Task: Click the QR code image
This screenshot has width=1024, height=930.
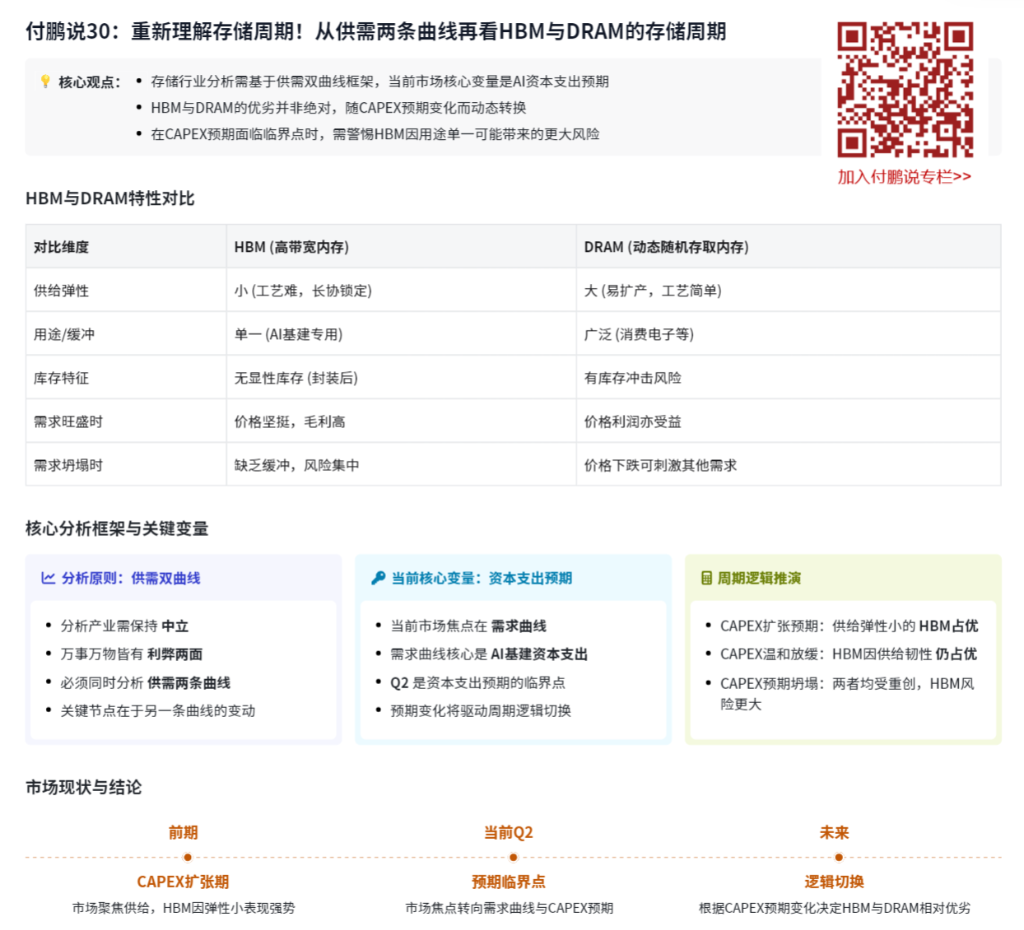Action: point(905,89)
